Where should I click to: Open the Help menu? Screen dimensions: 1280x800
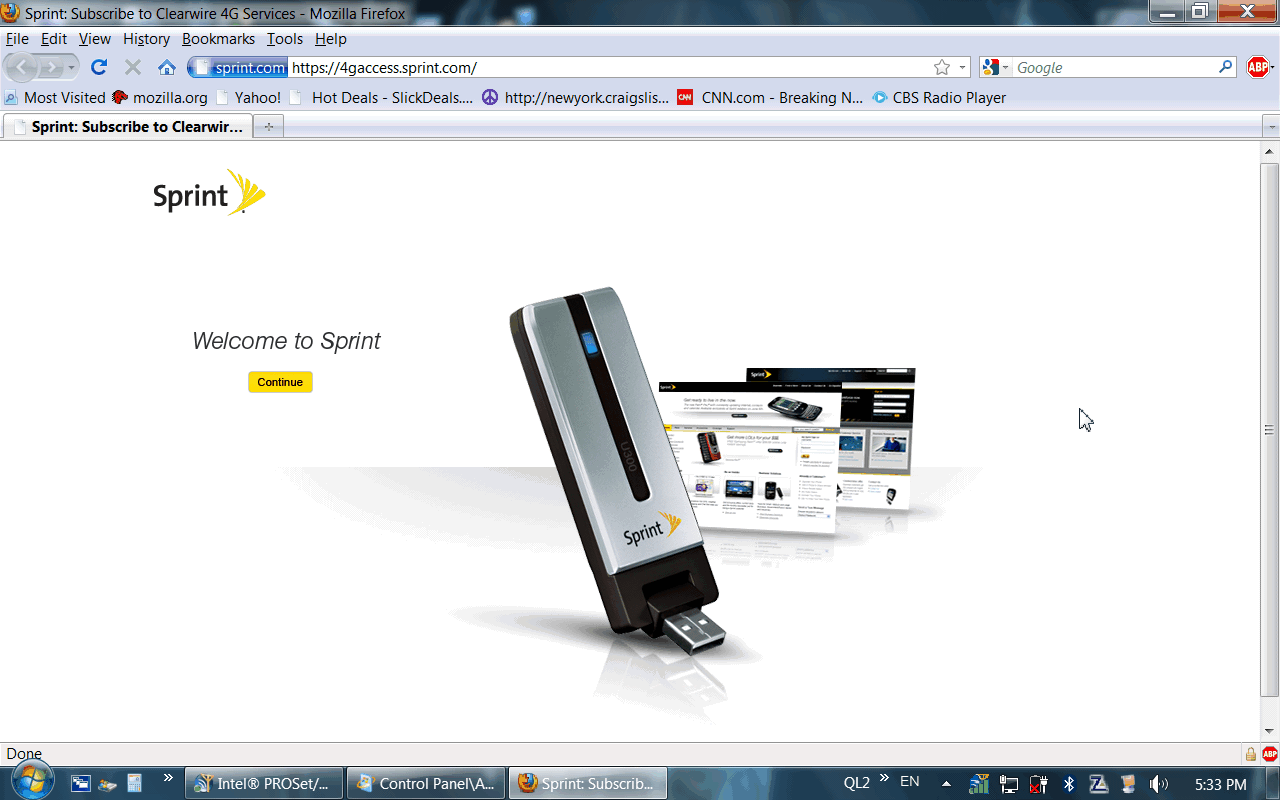(x=330, y=39)
